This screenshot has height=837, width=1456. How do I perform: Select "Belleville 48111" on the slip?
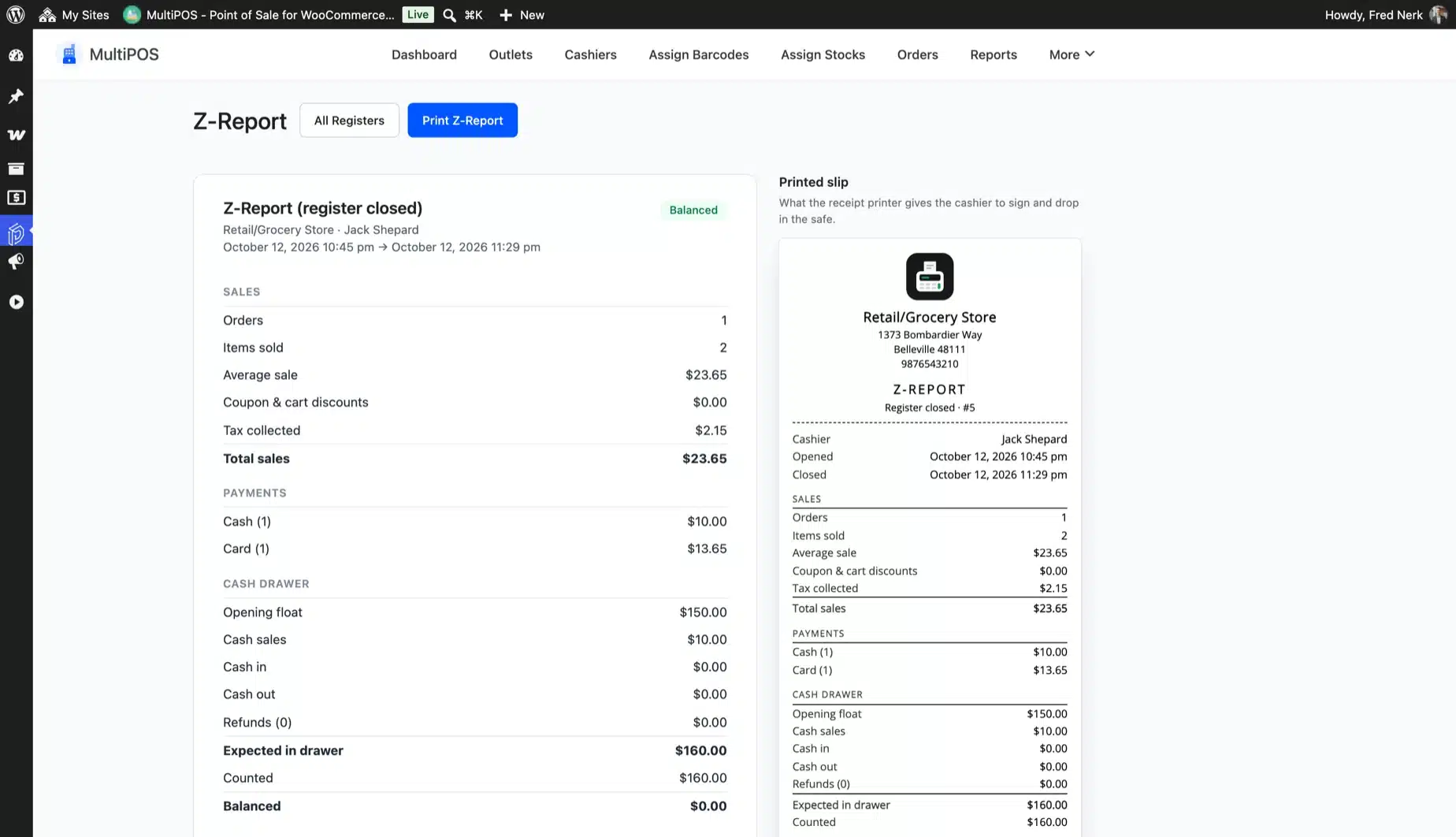(930, 349)
